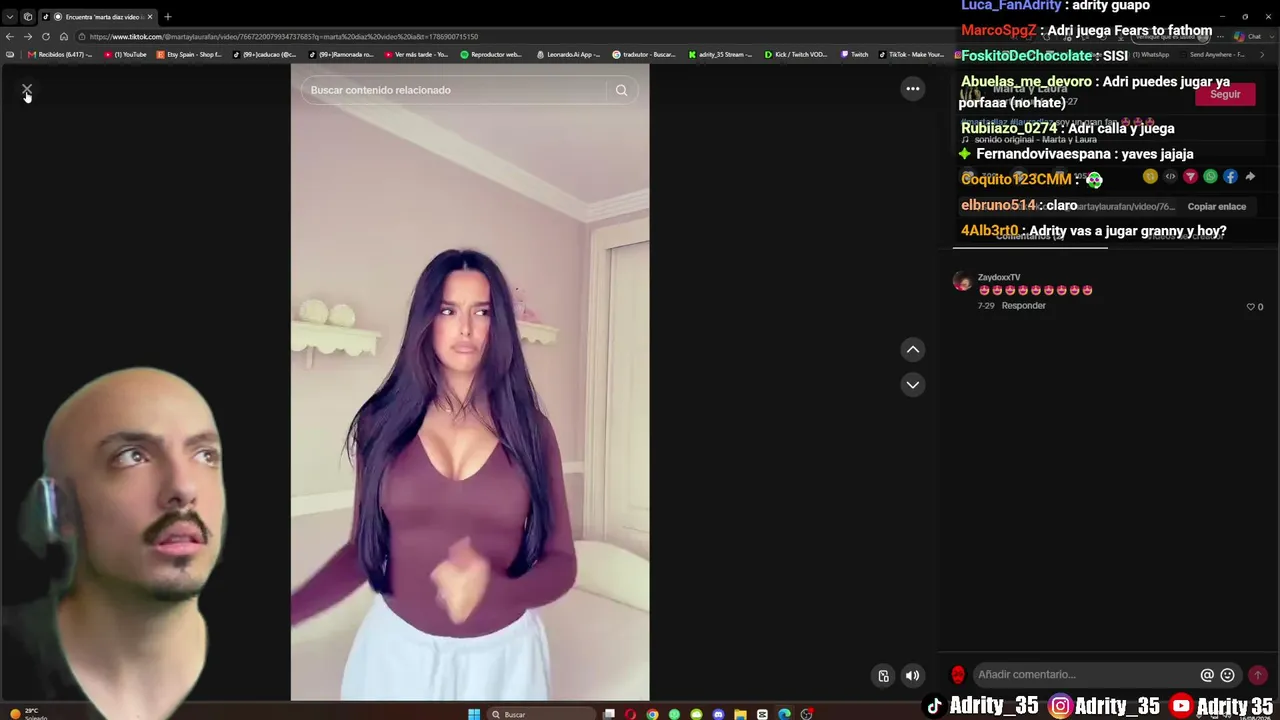Open the YouTube bookmark
Screen dimensions: 1280x720
(x=126, y=55)
